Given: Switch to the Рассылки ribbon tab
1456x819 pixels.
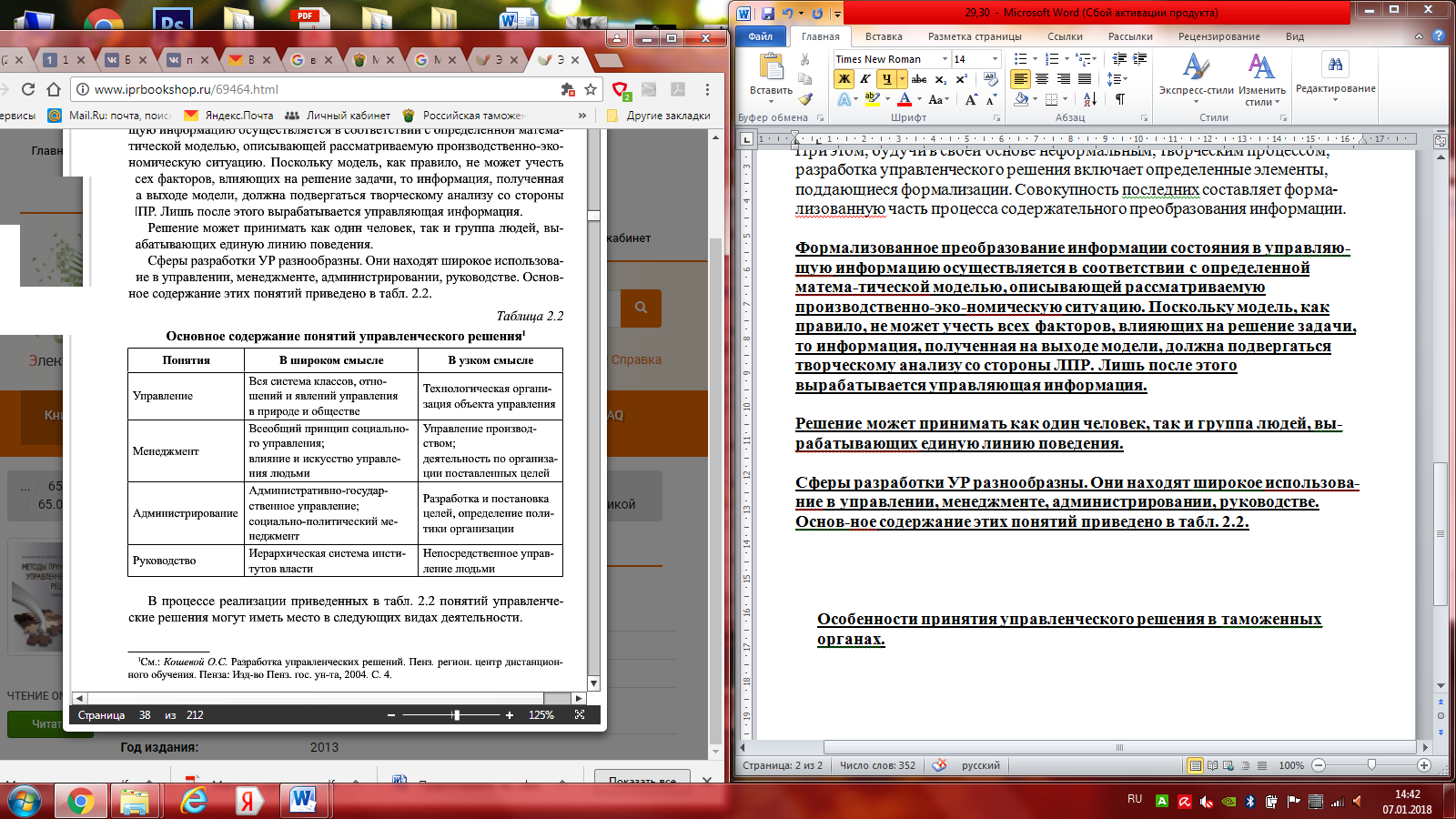Looking at the screenshot, I should point(1130,36).
